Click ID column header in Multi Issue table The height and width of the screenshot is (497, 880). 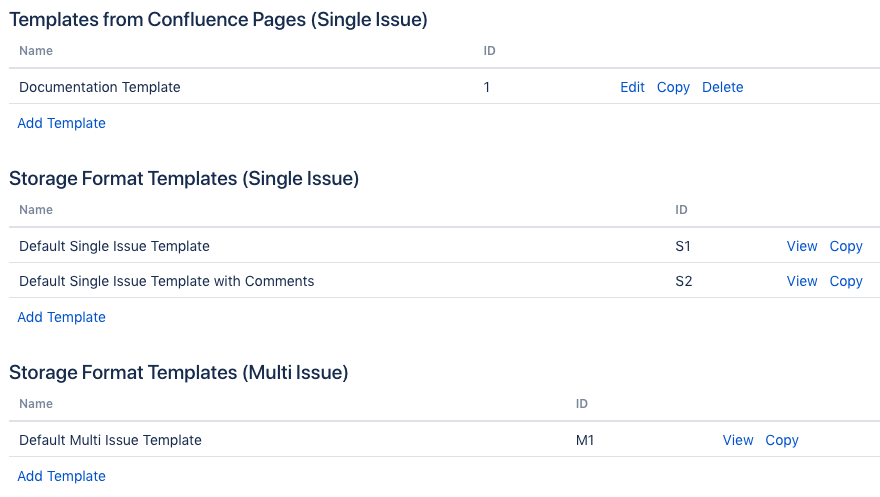point(581,404)
